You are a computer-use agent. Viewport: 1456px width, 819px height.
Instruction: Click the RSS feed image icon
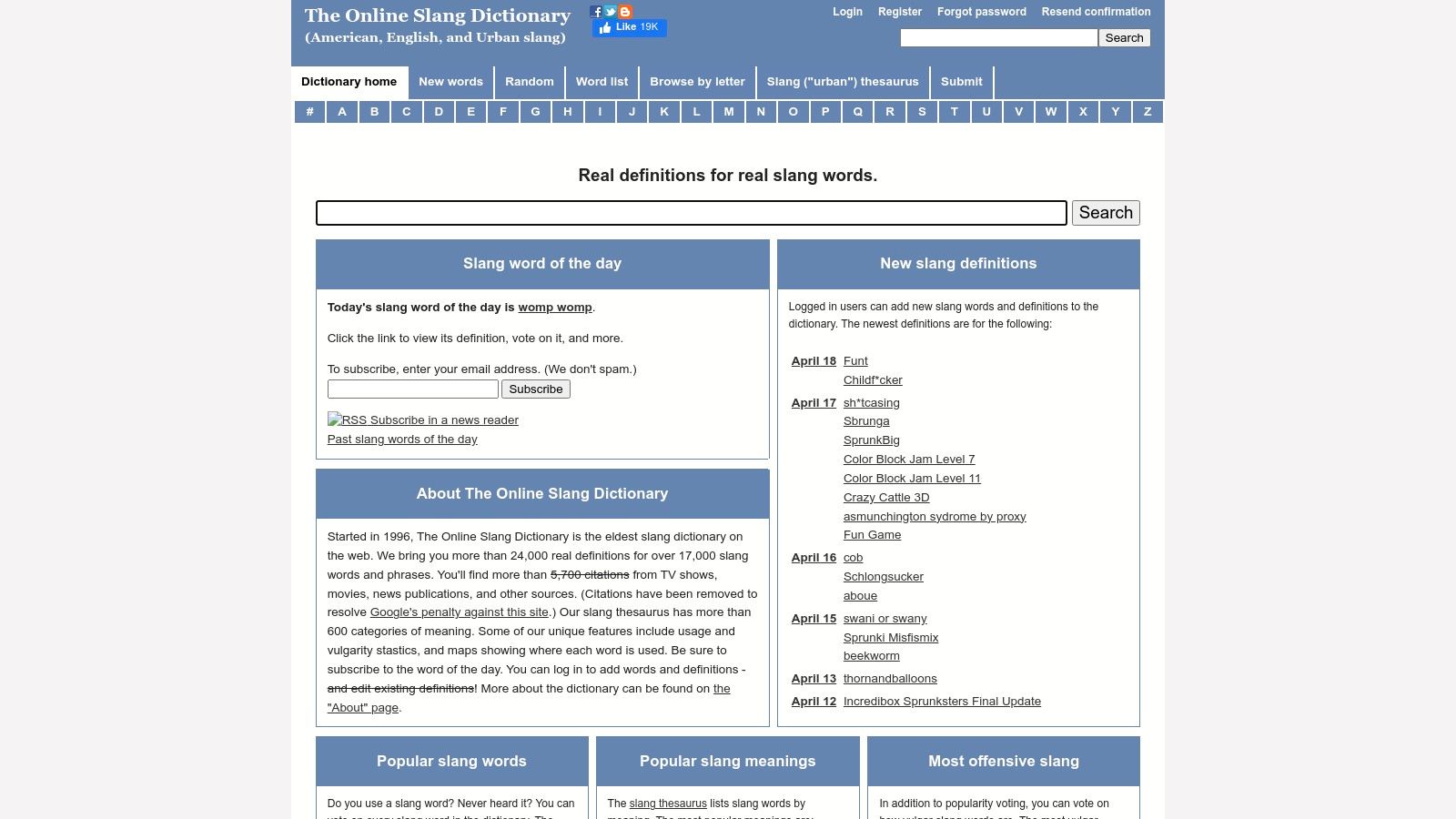(334, 420)
